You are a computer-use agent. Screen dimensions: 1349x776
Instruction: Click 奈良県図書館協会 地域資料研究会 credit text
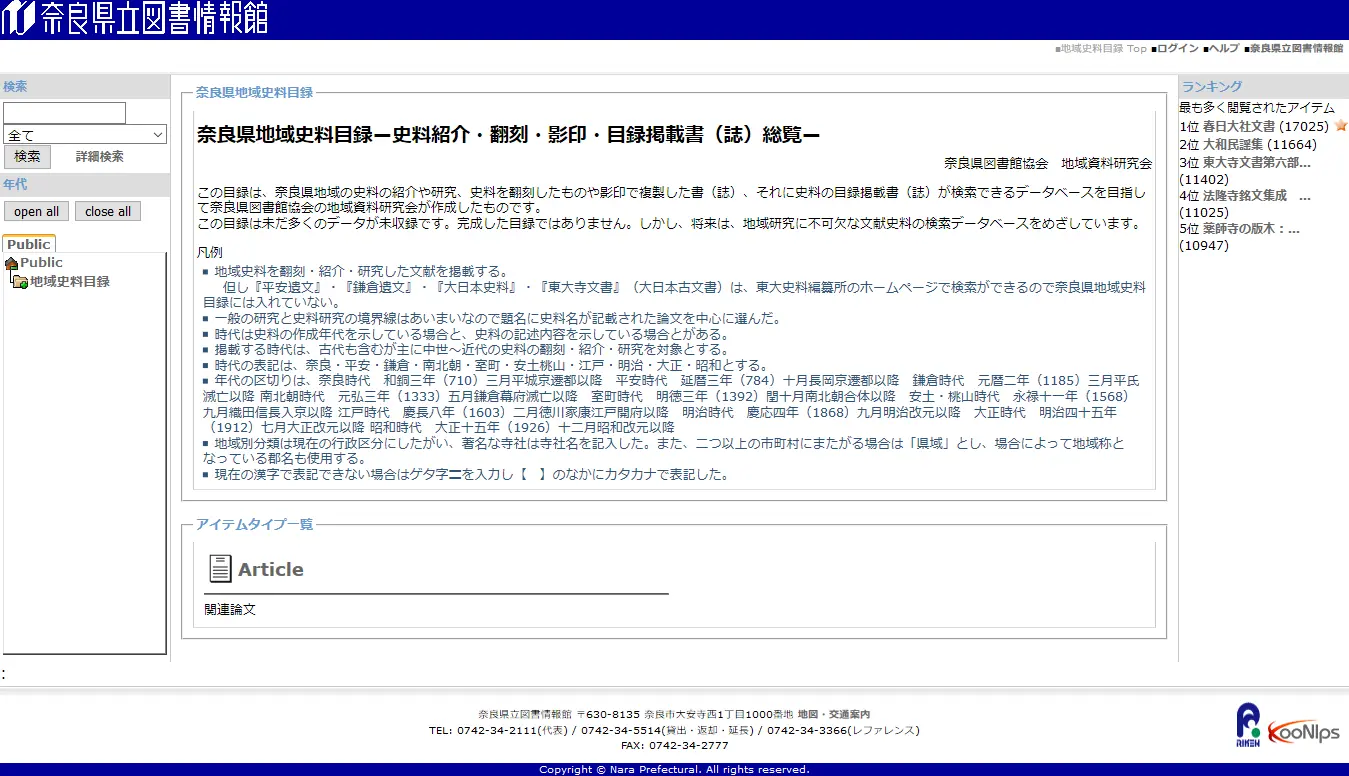[x=1048, y=163]
